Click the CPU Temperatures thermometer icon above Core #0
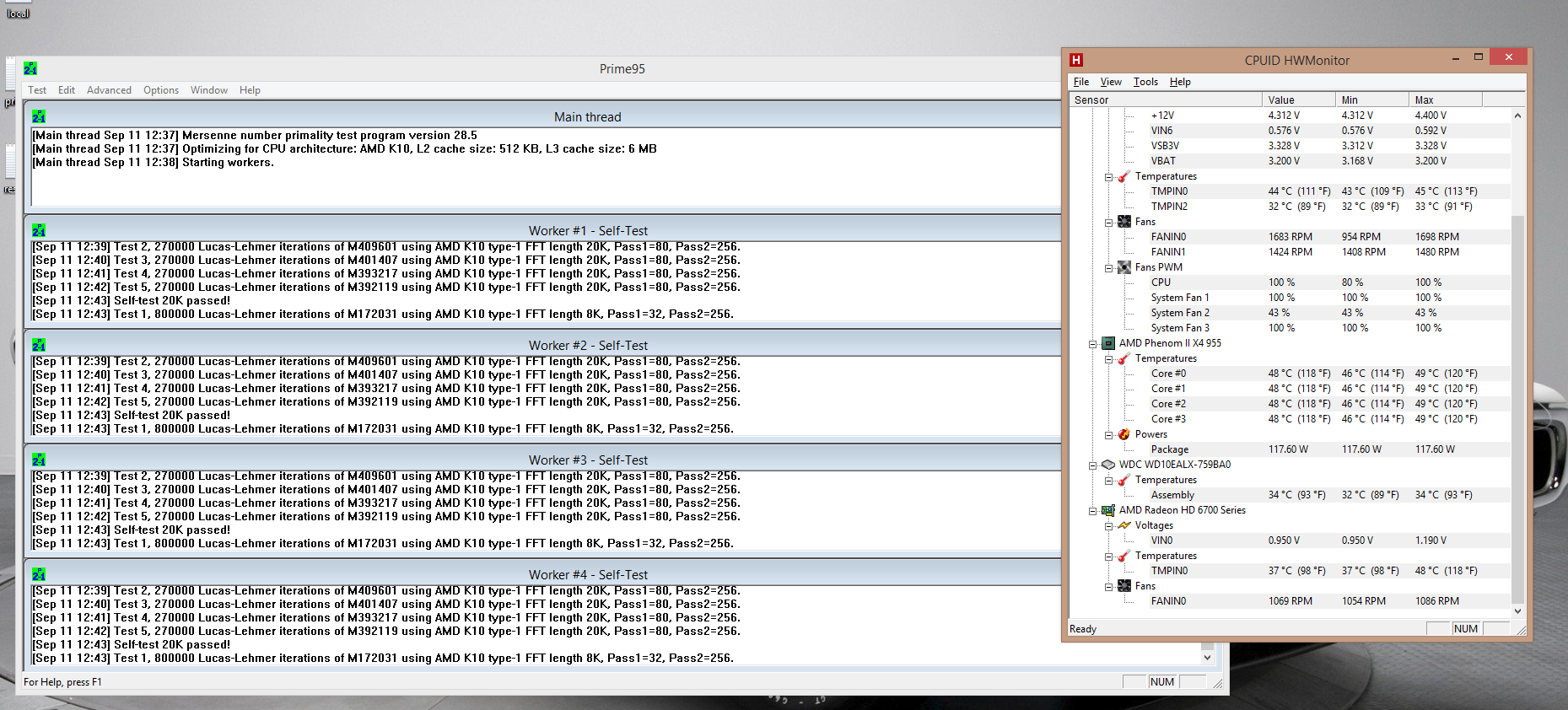The image size is (1568, 710). (x=1124, y=358)
